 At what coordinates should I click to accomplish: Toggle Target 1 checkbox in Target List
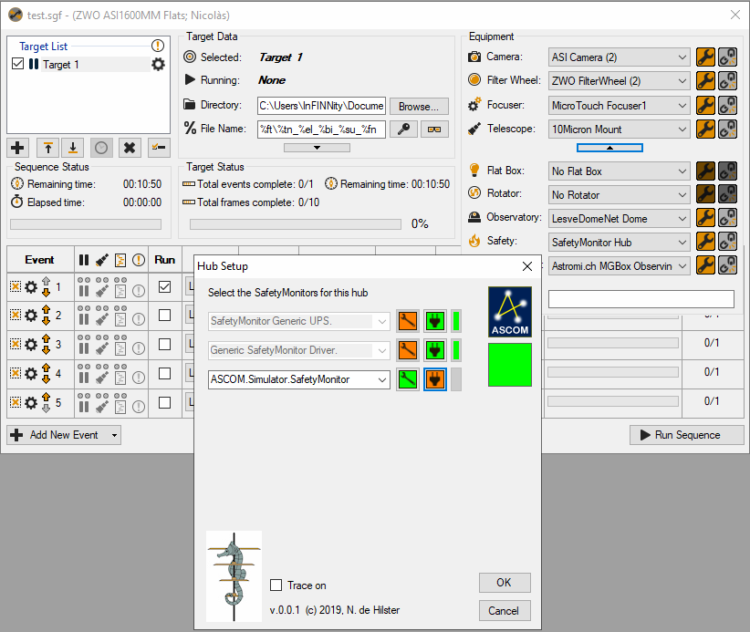pyautogui.click(x=18, y=64)
